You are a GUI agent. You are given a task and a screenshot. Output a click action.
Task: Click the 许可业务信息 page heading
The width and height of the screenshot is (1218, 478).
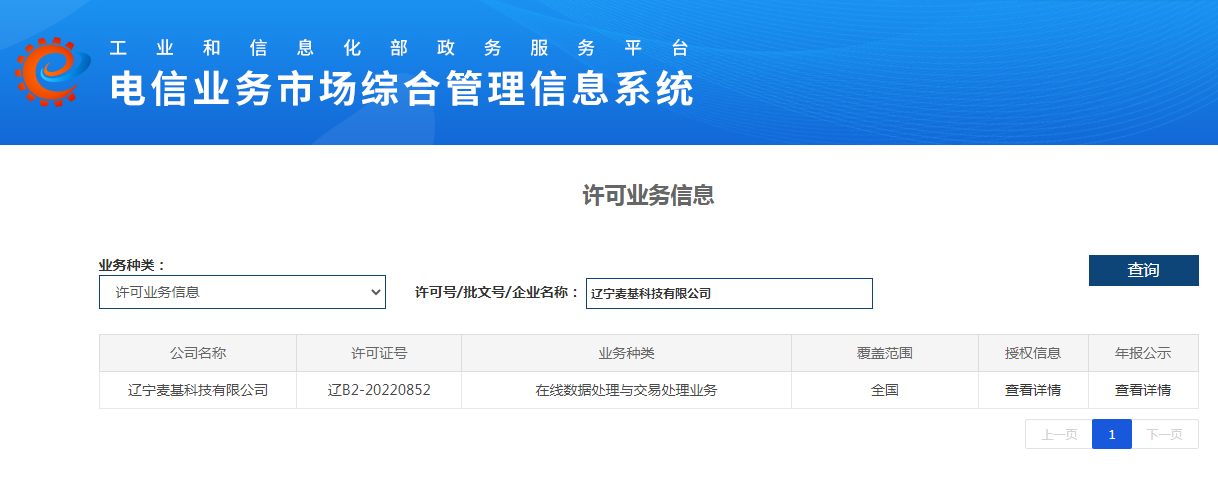[x=648, y=195]
